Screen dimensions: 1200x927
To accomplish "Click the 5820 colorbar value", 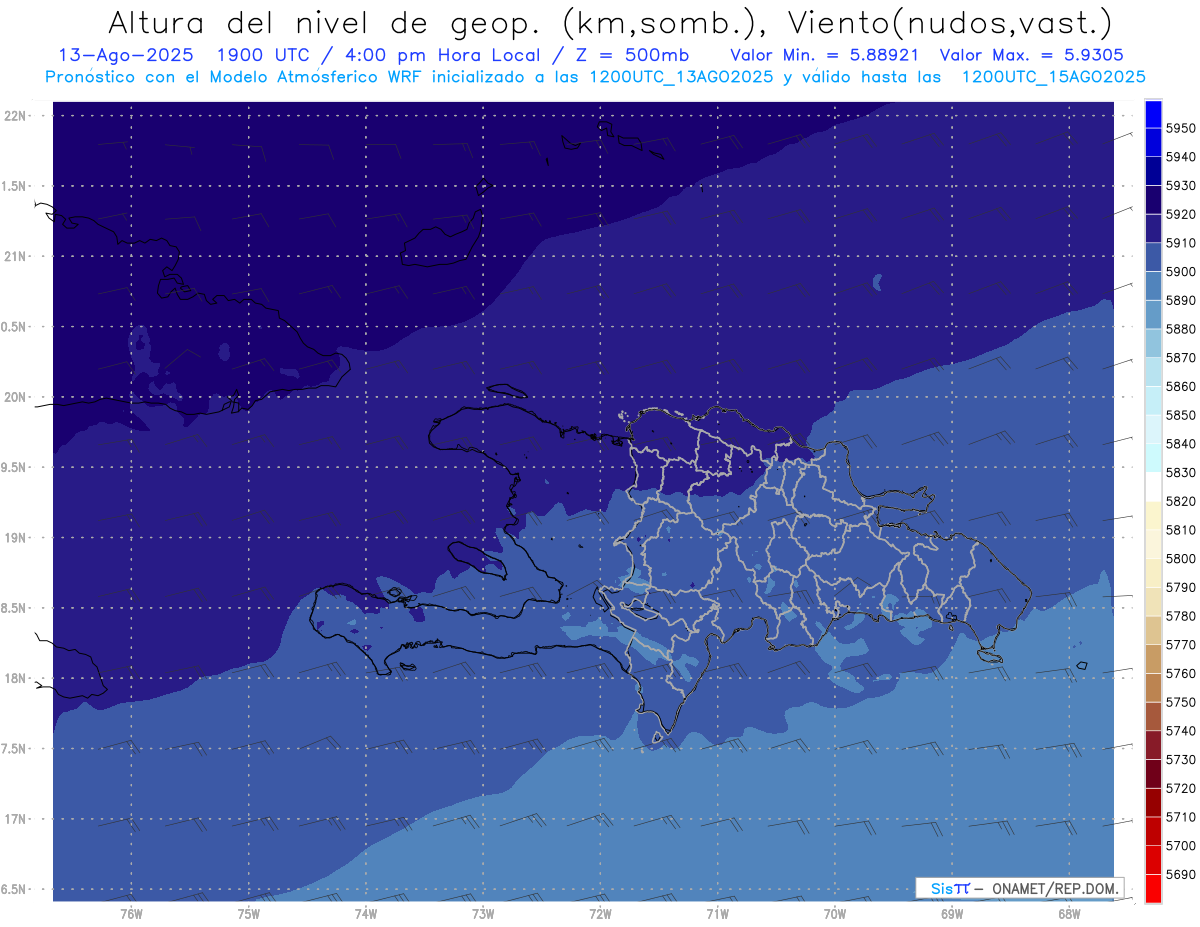I will 1180,501.
